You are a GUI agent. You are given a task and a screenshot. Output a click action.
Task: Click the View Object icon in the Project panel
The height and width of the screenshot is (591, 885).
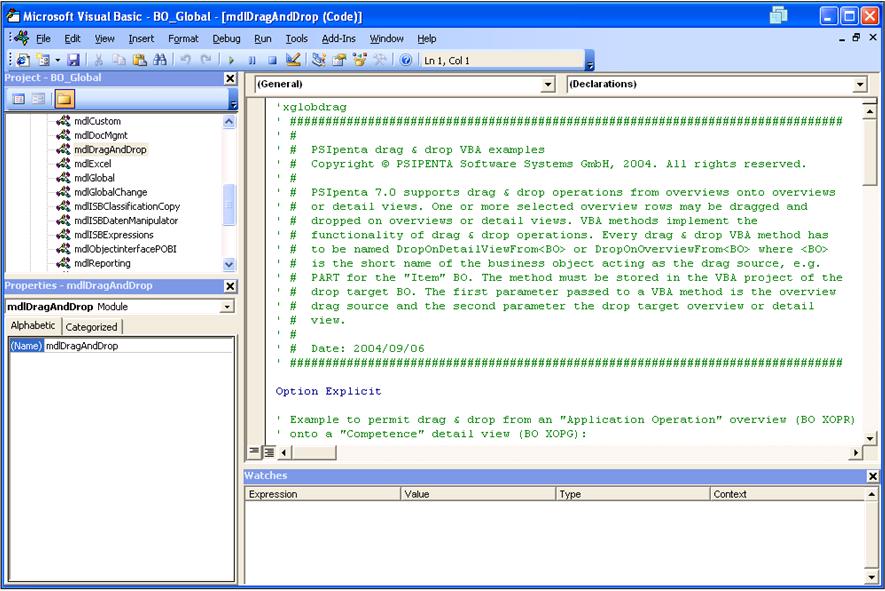click(x=39, y=99)
